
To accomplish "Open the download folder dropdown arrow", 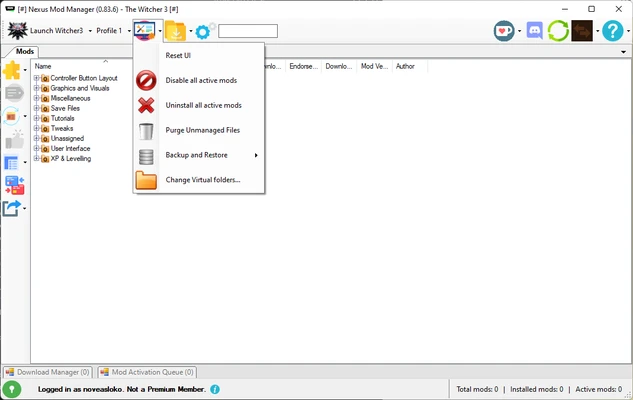I will (191, 31).
